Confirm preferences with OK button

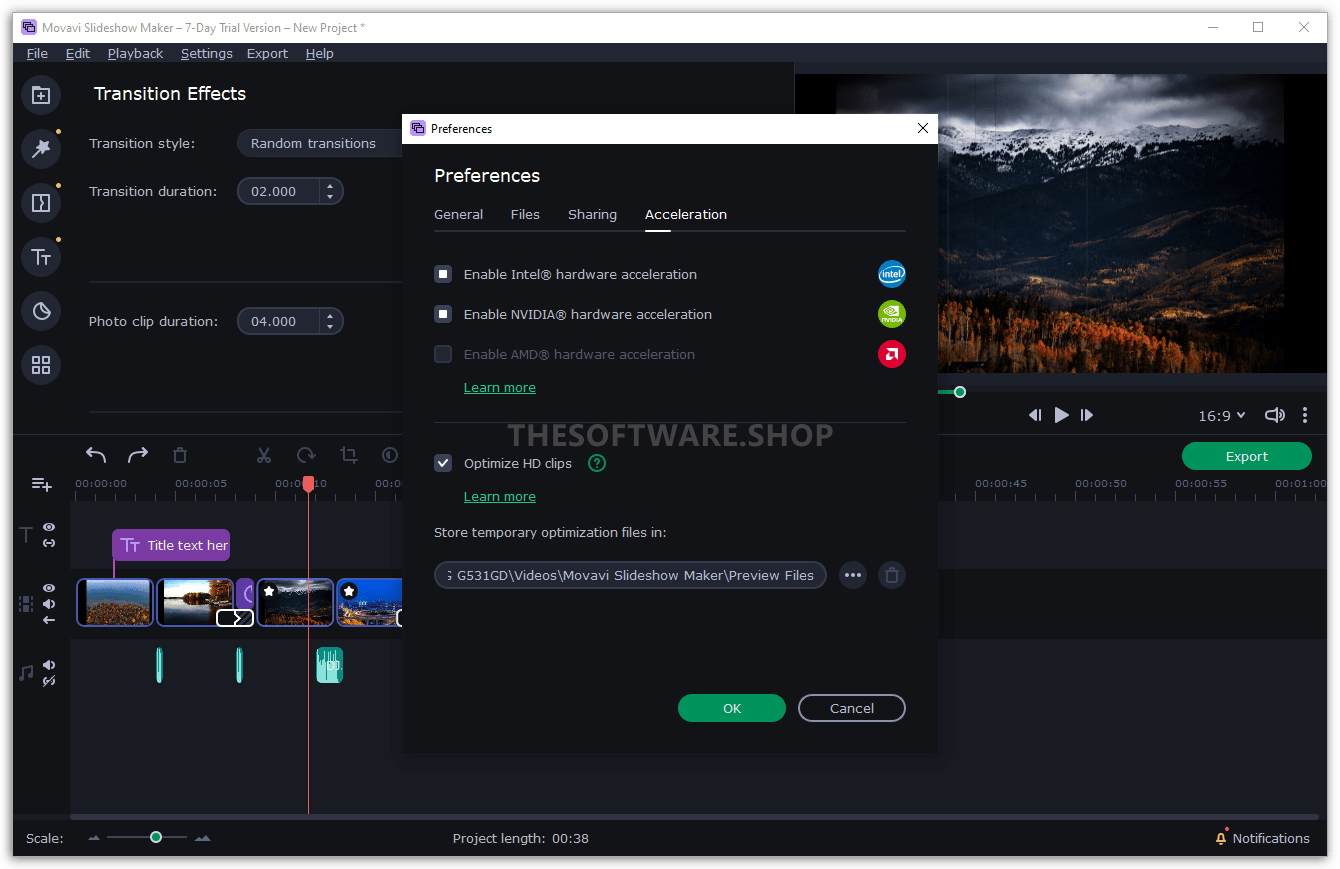click(x=732, y=708)
